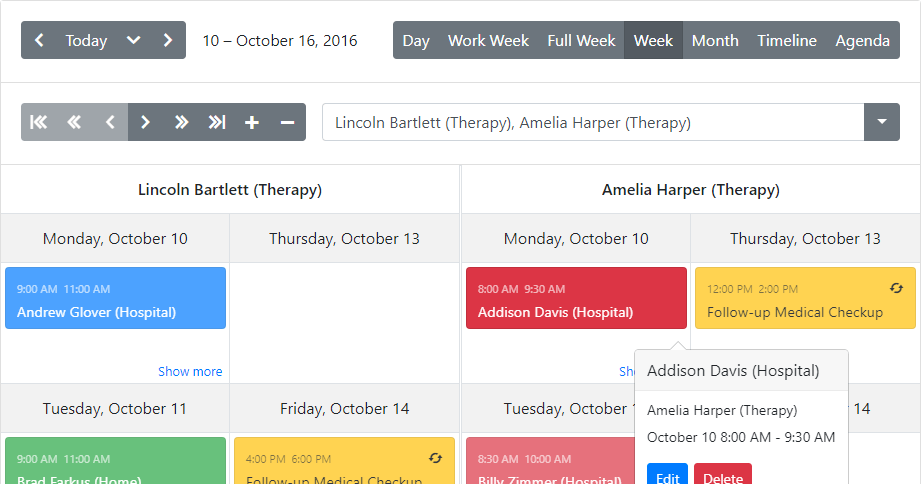Show more appointments for Monday, Lincoln Bartlett
The width and height of the screenshot is (921, 484).
[190, 372]
